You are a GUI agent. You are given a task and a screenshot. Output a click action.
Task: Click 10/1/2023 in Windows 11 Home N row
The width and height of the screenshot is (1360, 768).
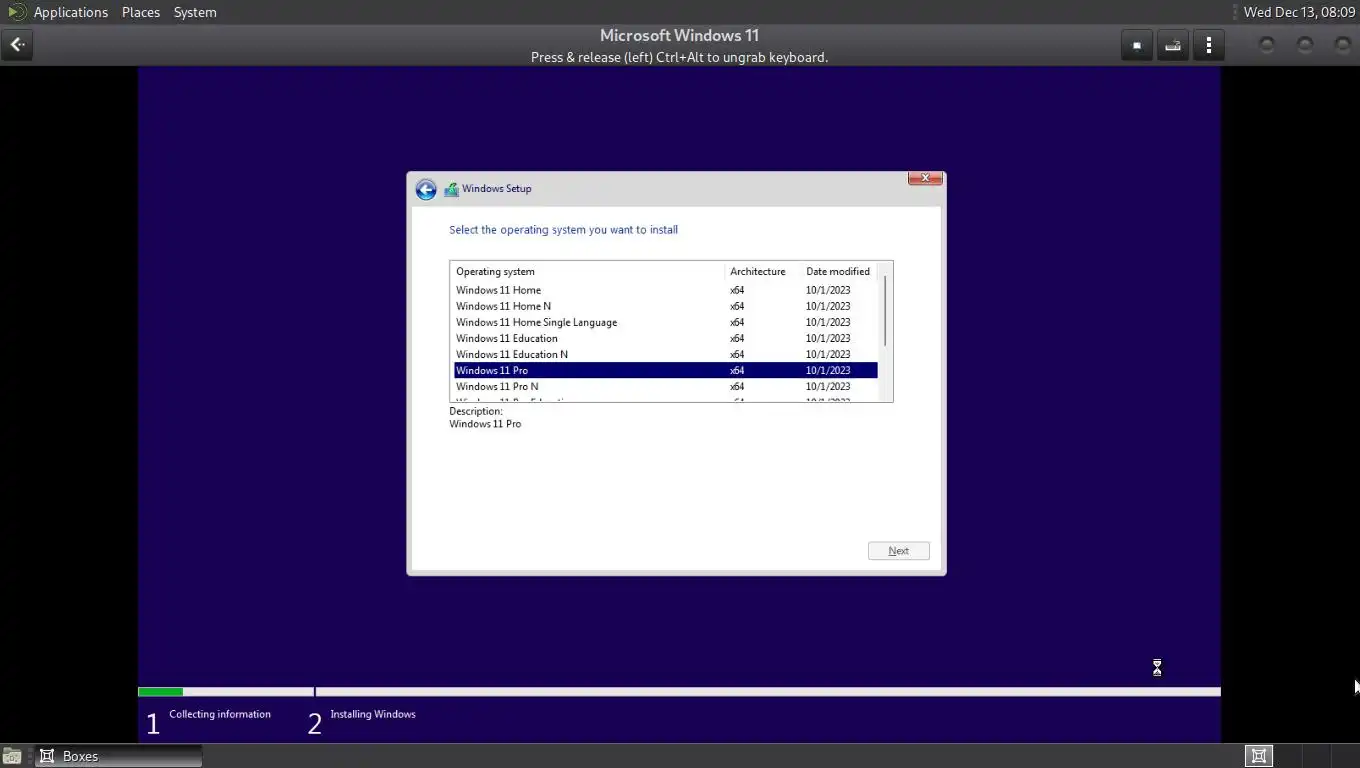click(x=828, y=306)
